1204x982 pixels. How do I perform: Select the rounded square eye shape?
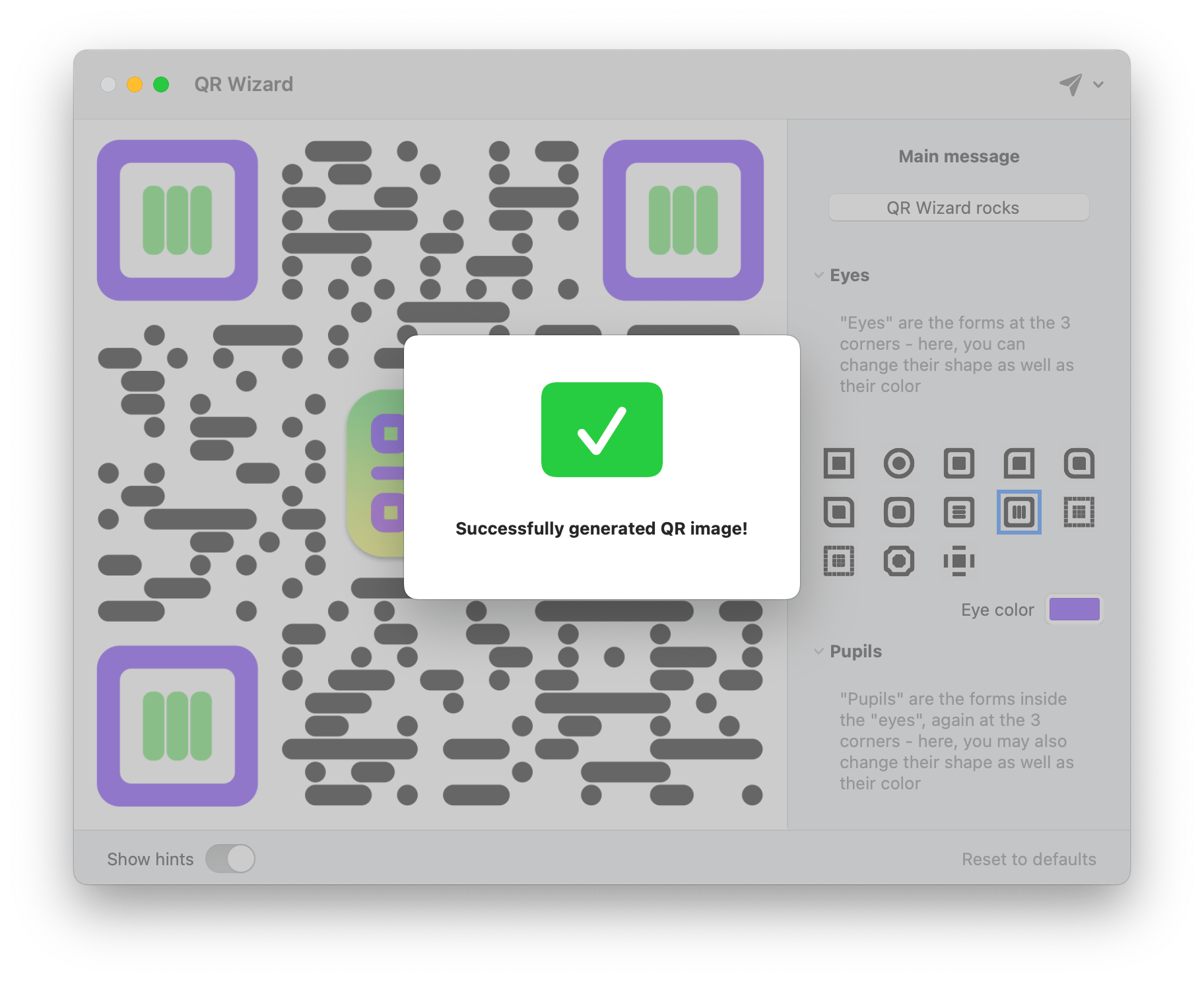coord(959,463)
